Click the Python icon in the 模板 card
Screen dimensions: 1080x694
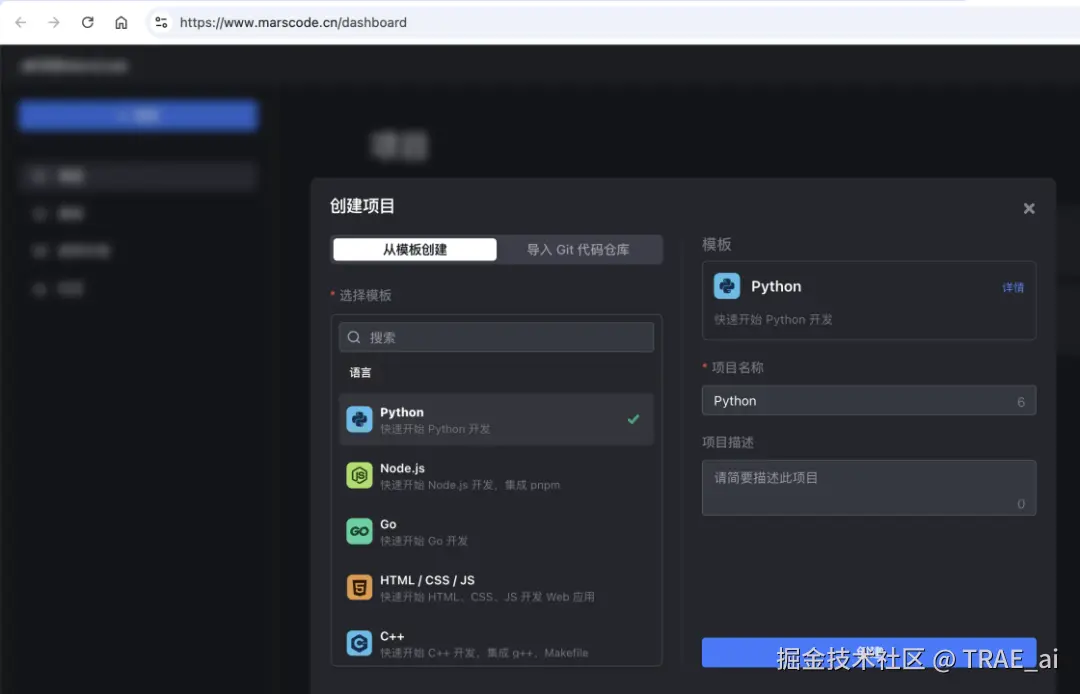coord(725,286)
